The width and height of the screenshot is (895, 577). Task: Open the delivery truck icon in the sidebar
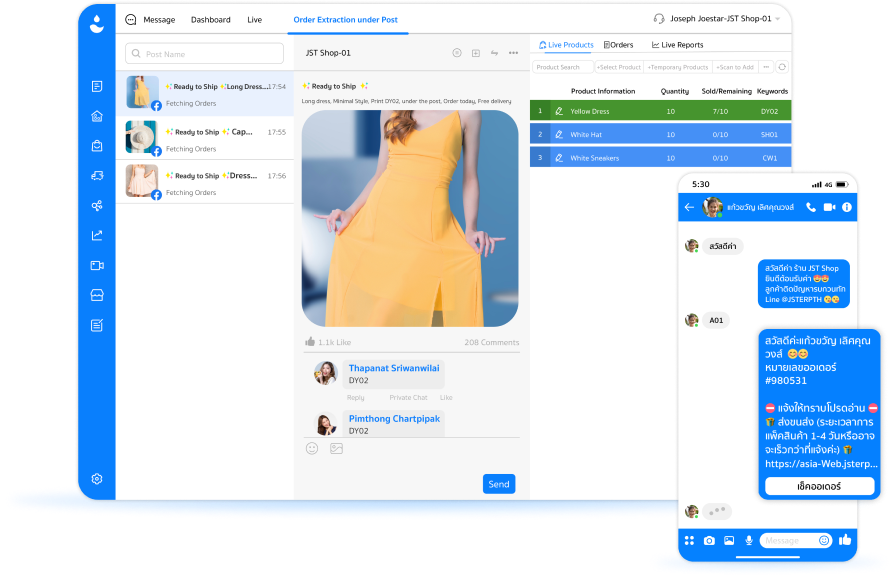[97, 176]
